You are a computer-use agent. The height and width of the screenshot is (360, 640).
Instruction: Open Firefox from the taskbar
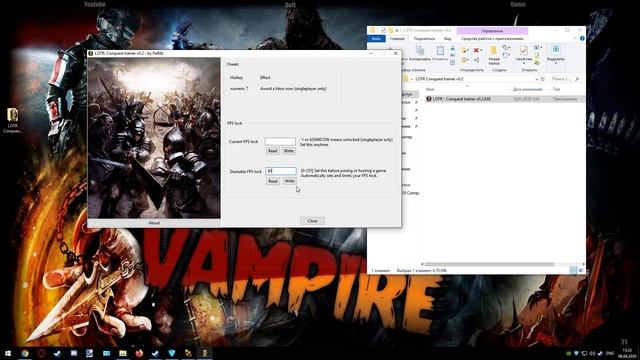pyautogui.click(x=139, y=353)
